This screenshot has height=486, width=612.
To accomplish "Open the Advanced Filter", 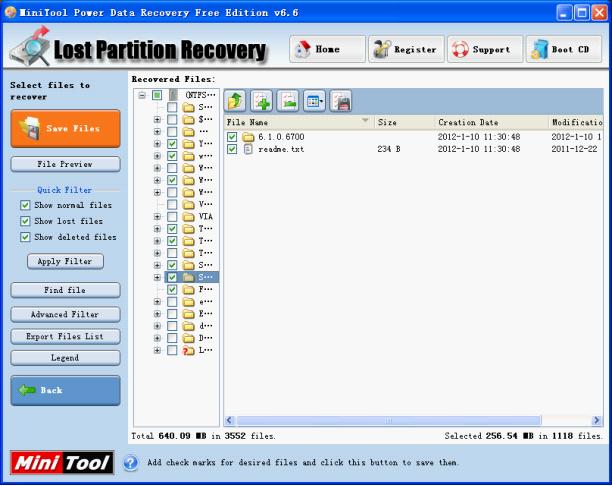I will click(66, 314).
